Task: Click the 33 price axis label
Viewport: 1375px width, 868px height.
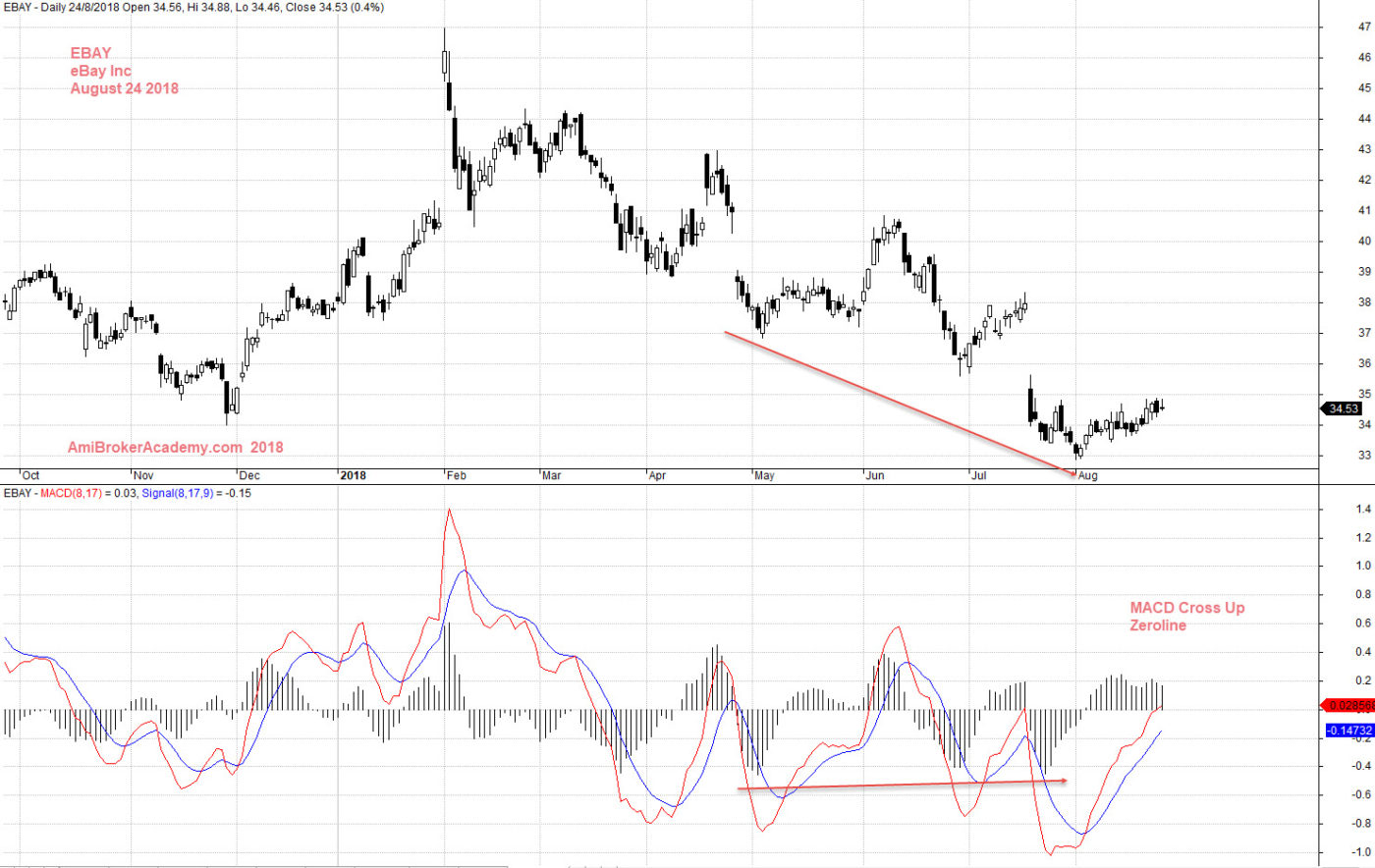Action: click(x=1364, y=456)
